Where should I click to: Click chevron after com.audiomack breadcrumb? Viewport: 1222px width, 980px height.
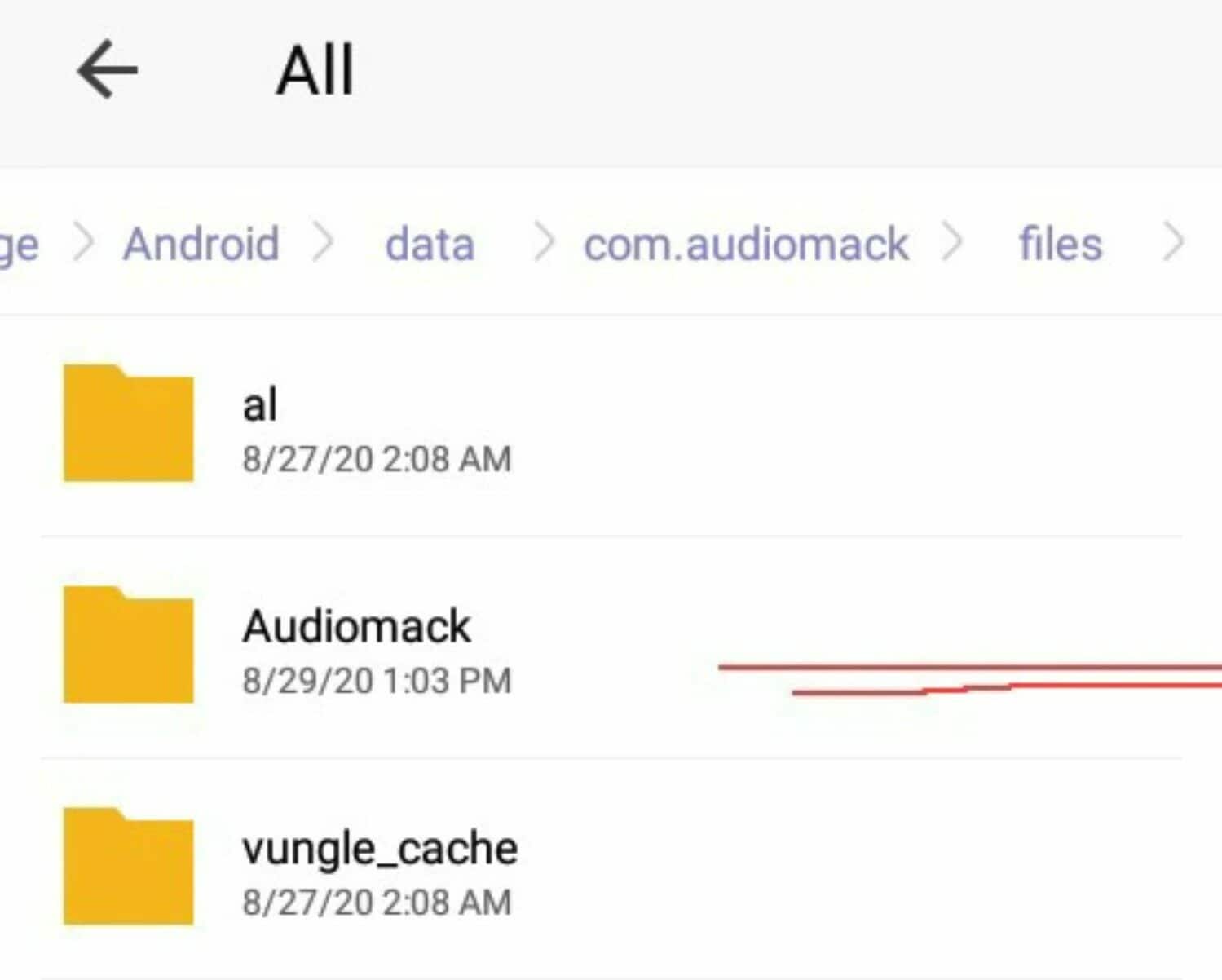click(951, 242)
